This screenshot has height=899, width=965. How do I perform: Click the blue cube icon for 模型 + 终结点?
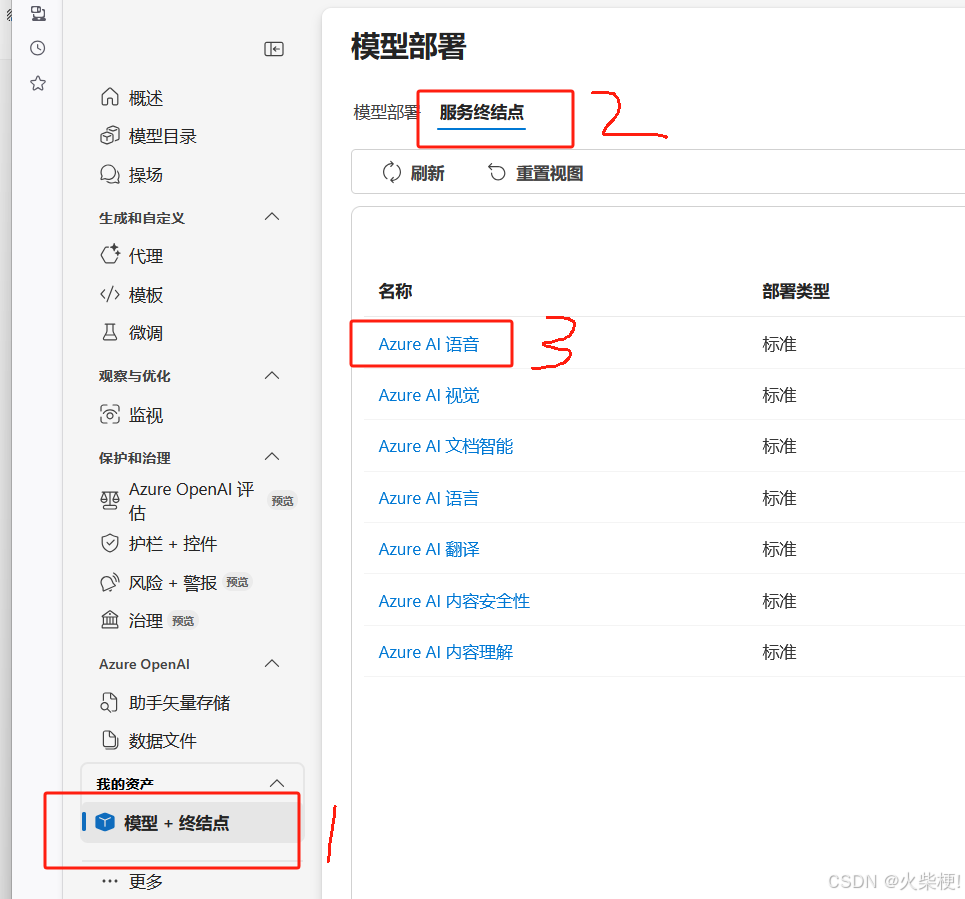[x=105, y=822]
